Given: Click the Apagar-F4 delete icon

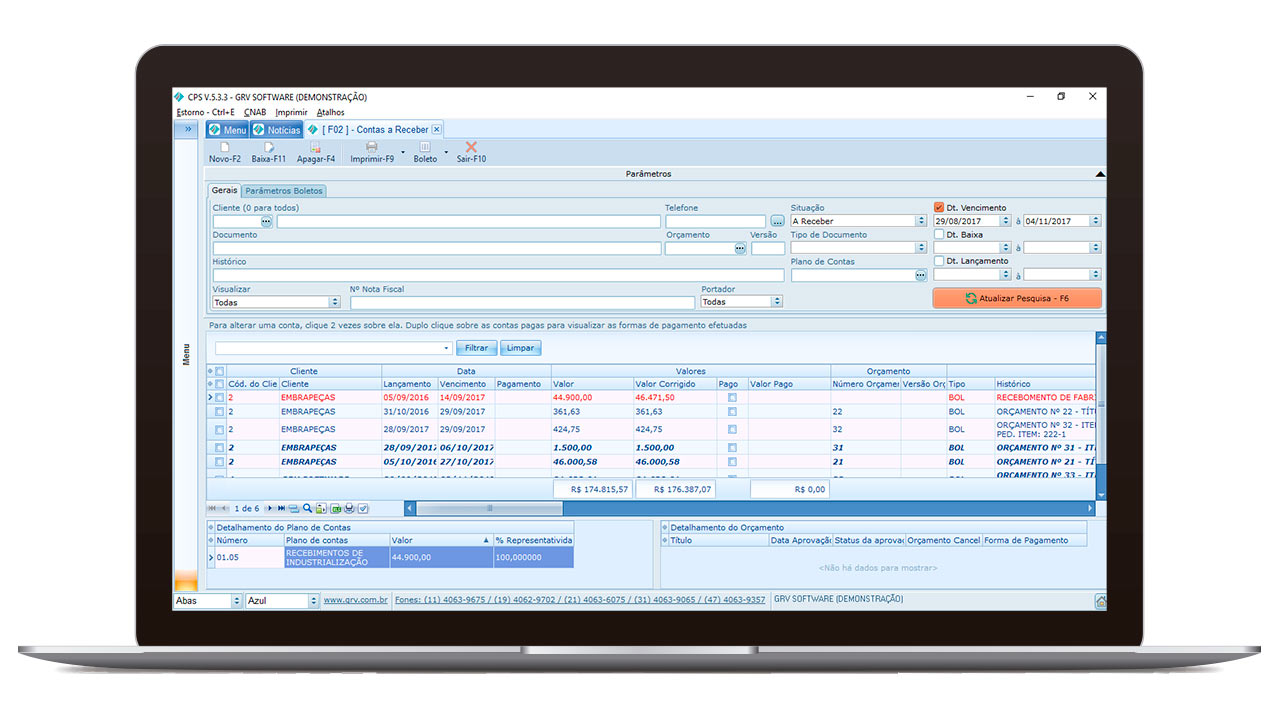Looking at the screenshot, I should pyautogui.click(x=315, y=147).
